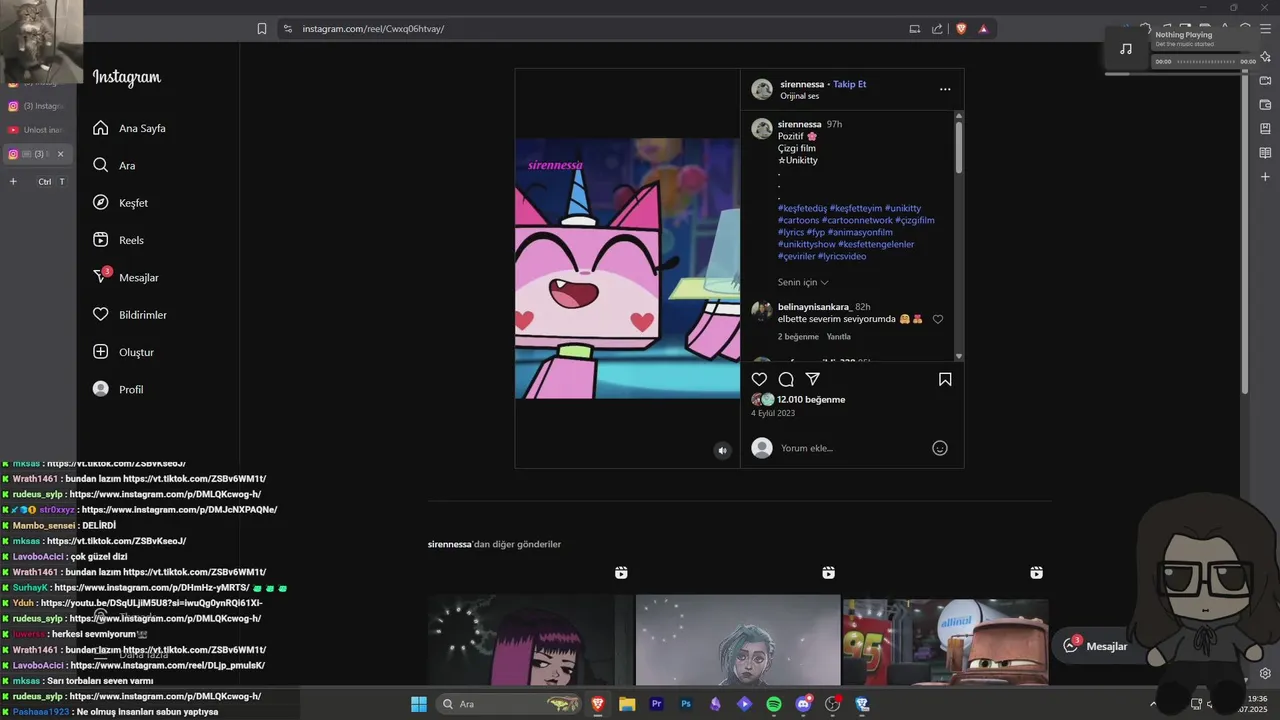This screenshot has width=1280, height=720.
Task: Open the Cars Mater reel thumbnail
Action: click(x=945, y=640)
